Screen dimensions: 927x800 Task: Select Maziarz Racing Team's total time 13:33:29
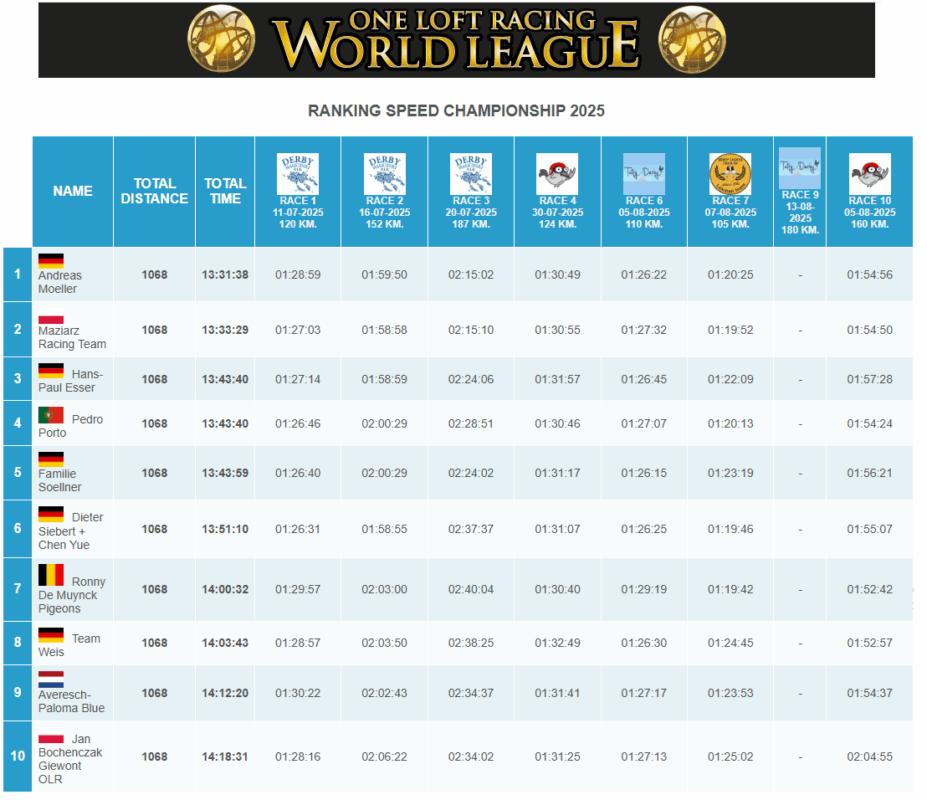[x=225, y=330]
